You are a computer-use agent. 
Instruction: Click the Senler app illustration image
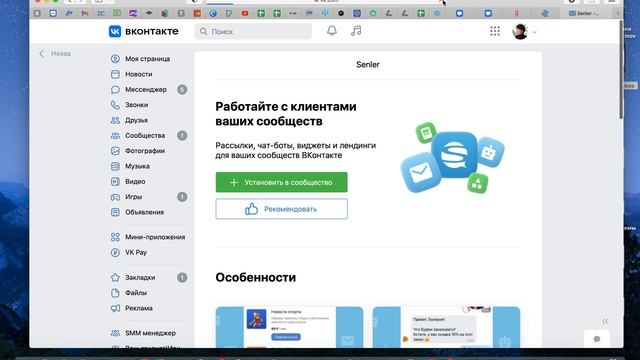coord(452,158)
